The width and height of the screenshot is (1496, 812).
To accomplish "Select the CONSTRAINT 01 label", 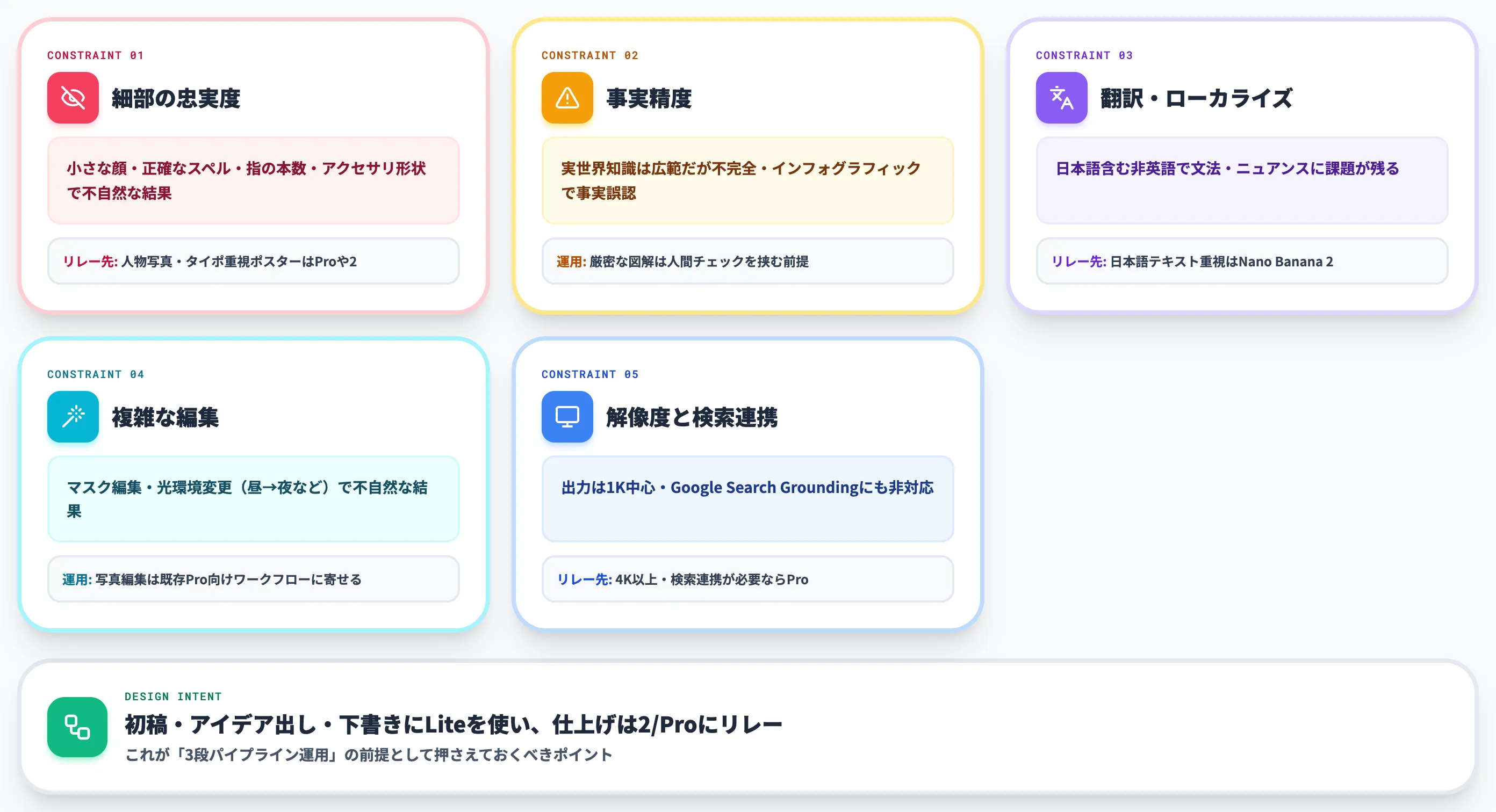I will [95, 55].
